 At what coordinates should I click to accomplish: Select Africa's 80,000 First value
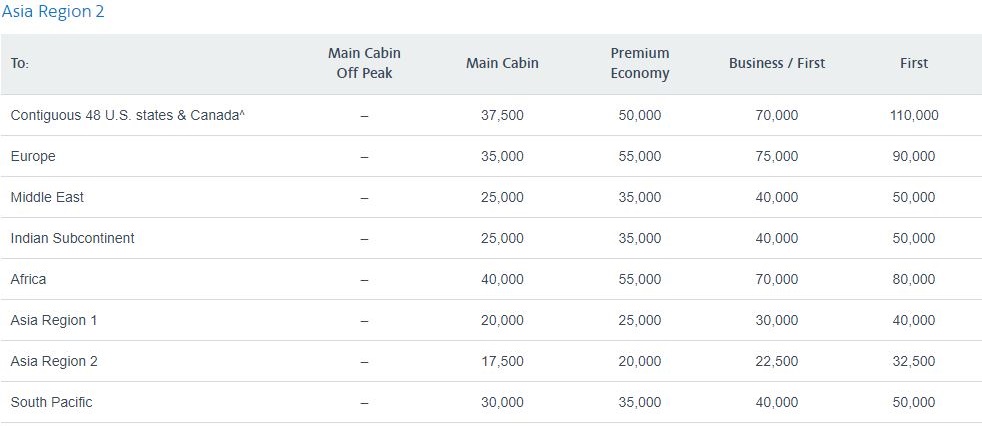click(914, 279)
